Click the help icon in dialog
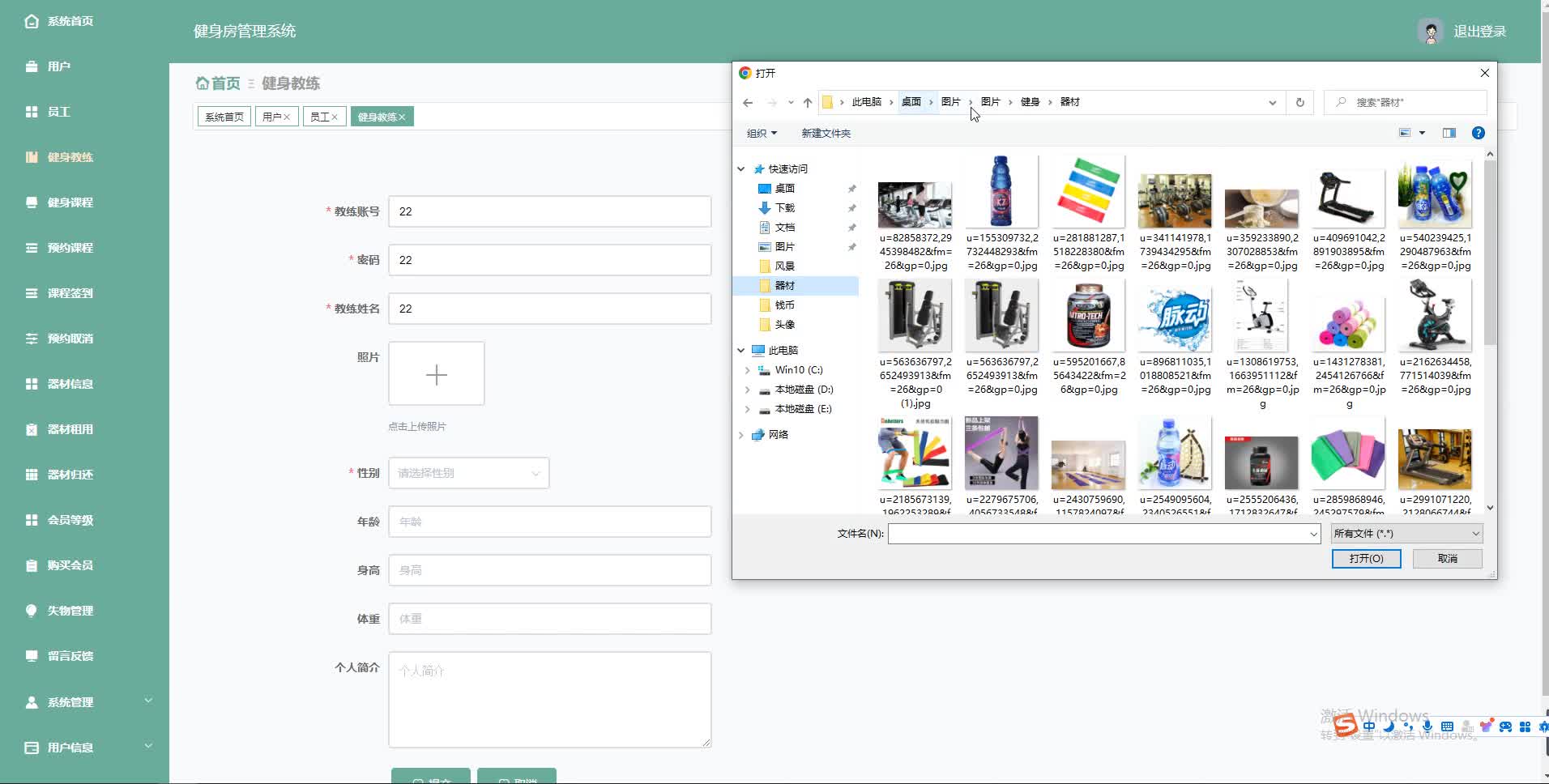 pos(1479,133)
